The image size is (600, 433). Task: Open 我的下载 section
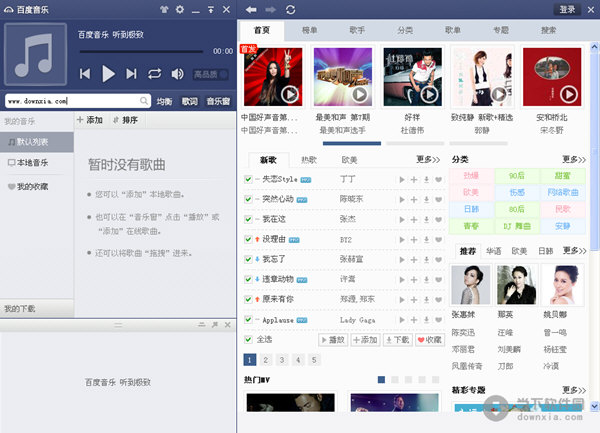click(x=37, y=308)
